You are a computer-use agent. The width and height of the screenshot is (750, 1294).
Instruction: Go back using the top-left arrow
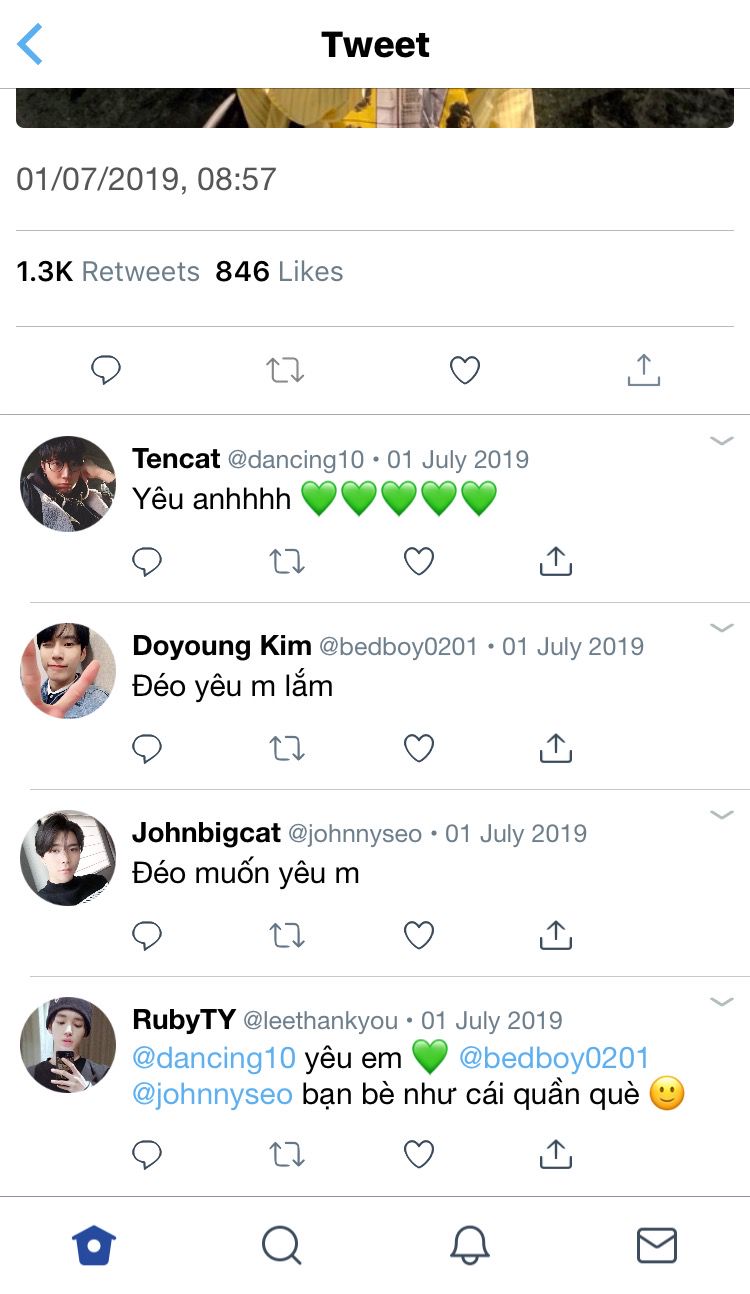[x=31, y=45]
